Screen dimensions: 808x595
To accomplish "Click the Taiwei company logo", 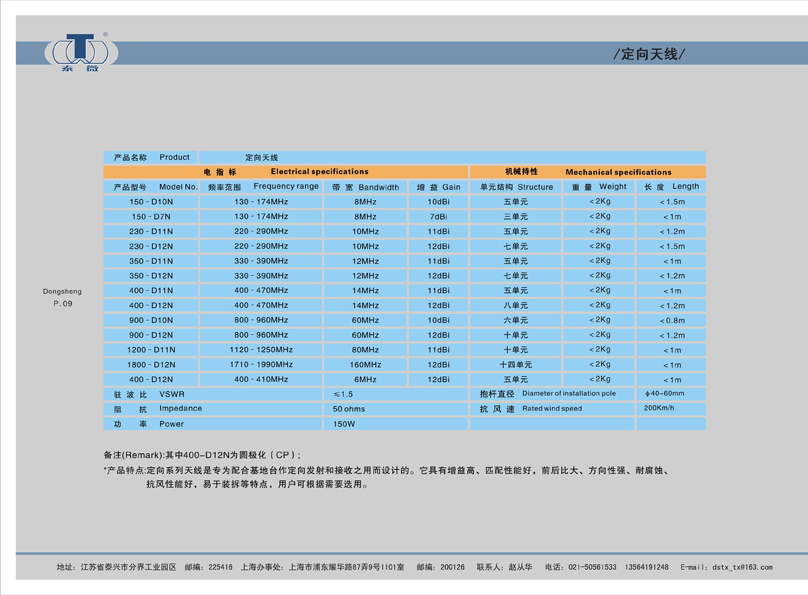I will [x=80, y=52].
